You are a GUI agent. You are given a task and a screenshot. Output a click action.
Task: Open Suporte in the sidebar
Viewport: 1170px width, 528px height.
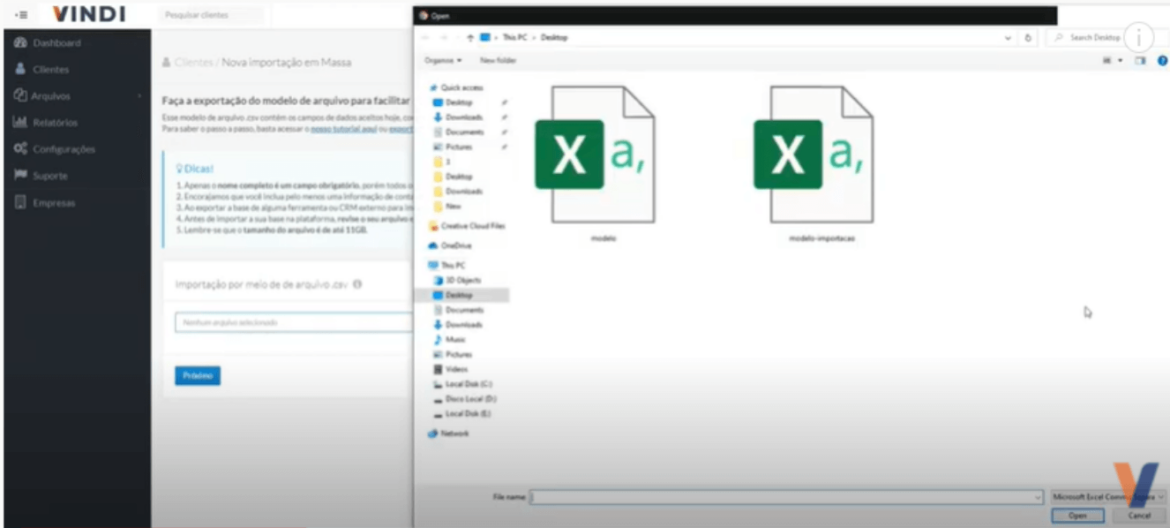click(x=50, y=176)
